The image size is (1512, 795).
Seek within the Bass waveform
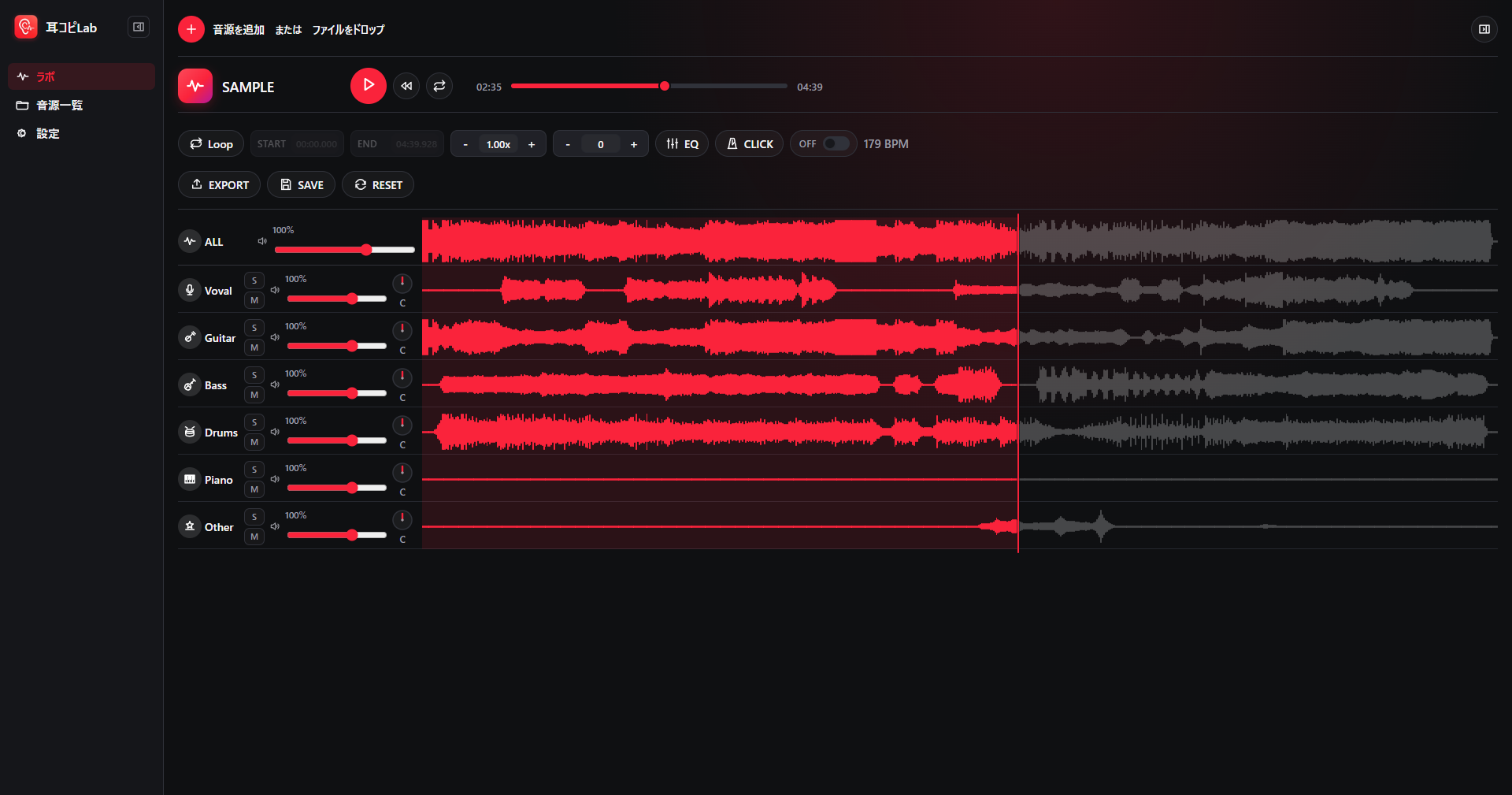pyautogui.click(x=959, y=384)
